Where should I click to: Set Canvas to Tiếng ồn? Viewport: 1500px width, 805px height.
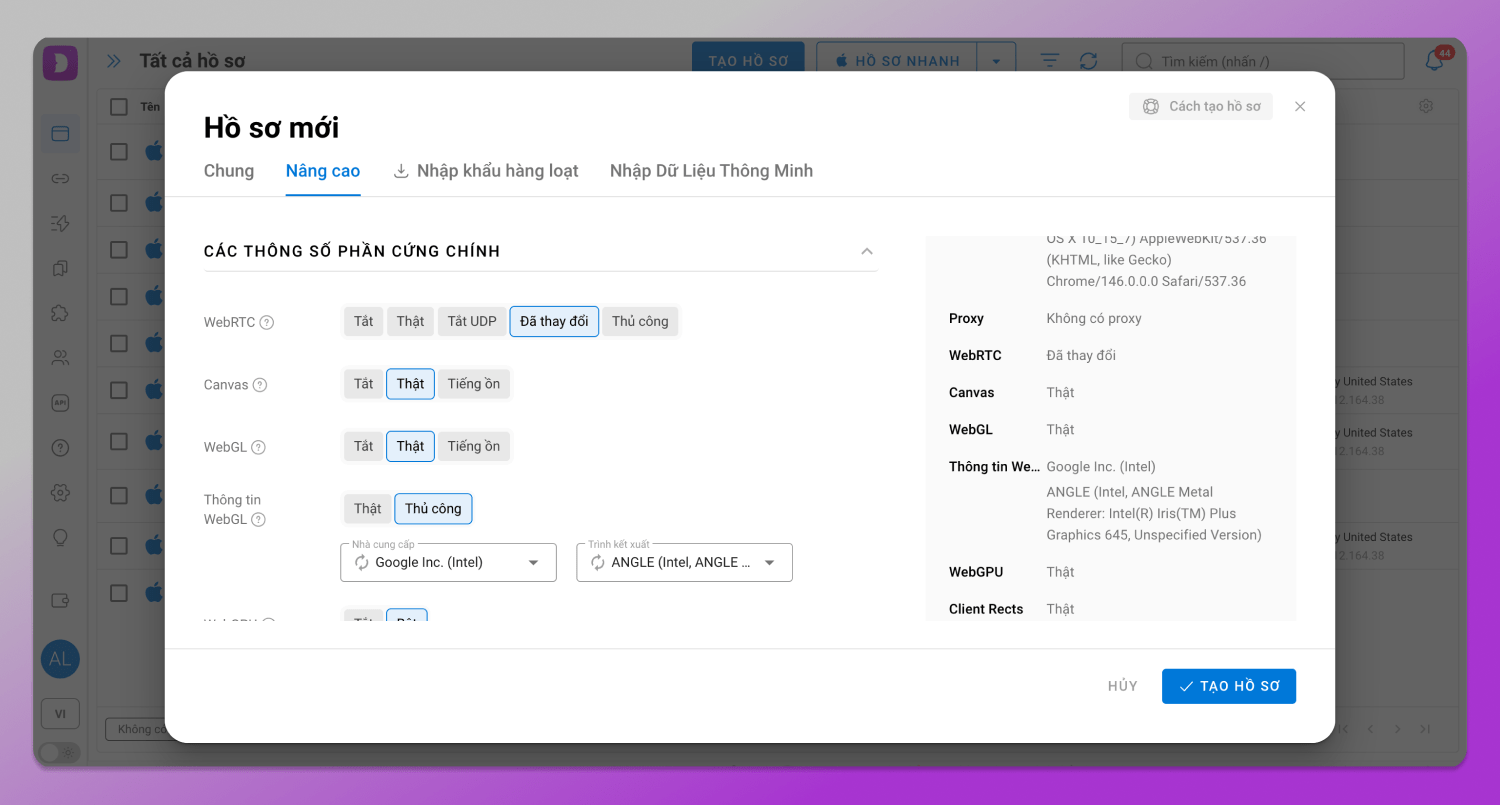[x=473, y=384]
